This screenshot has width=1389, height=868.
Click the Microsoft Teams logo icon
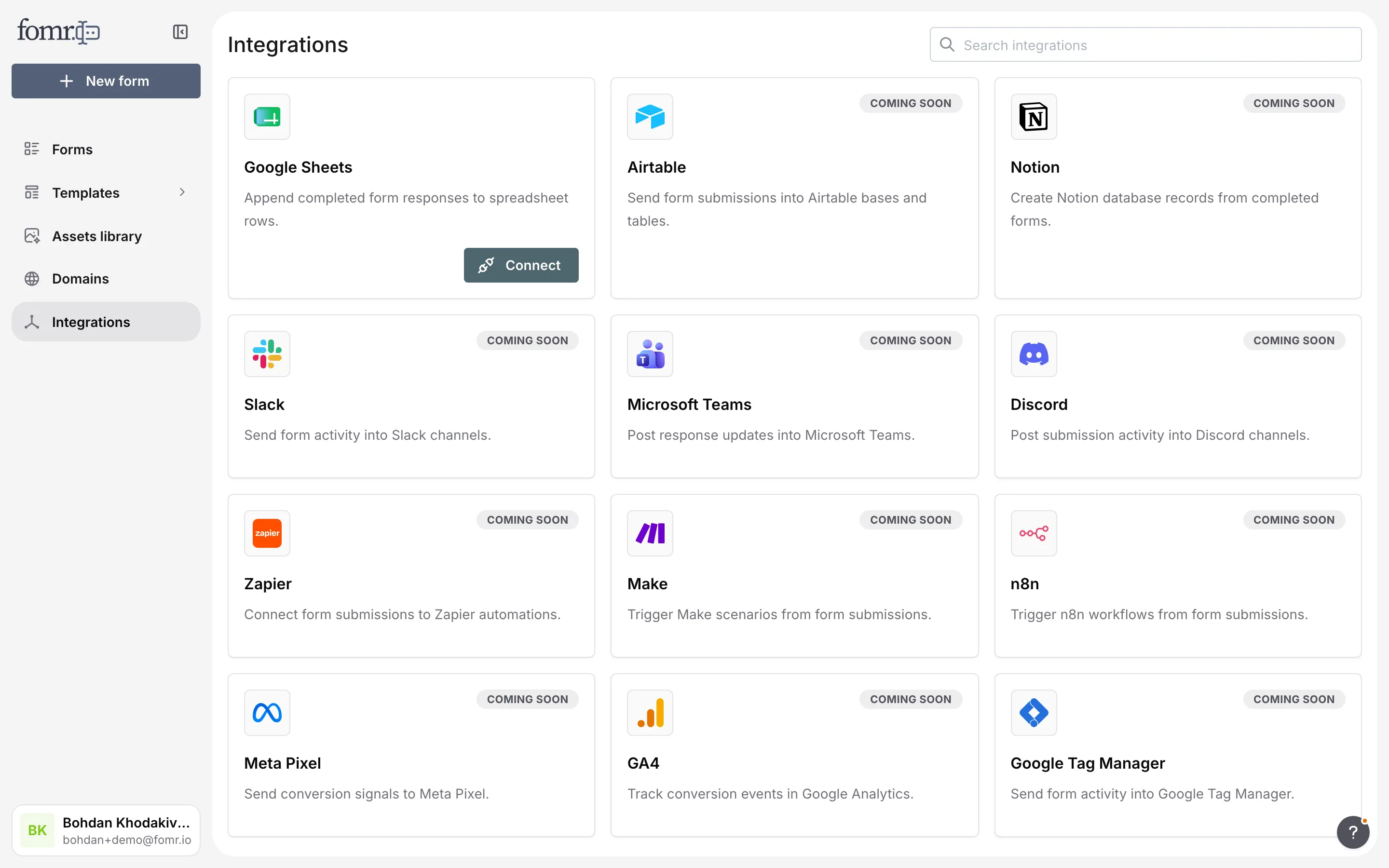pos(650,353)
